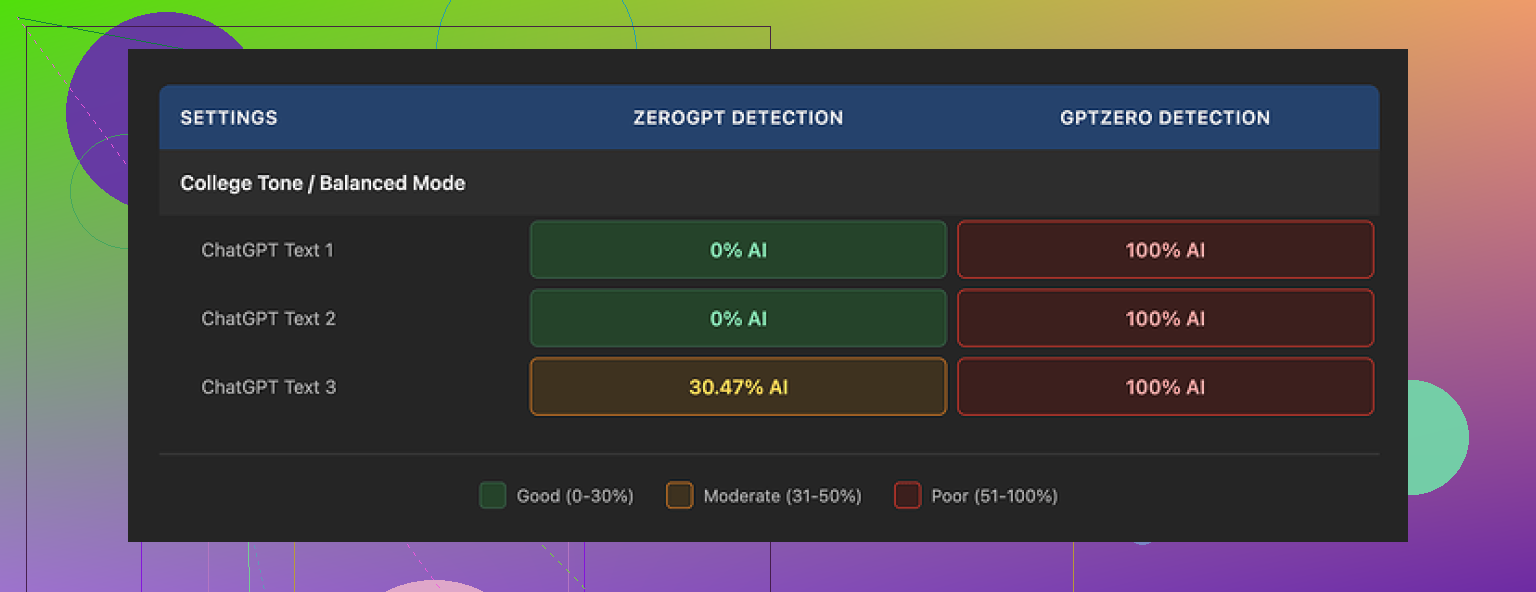The width and height of the screenshot is (1536, 592).
Task: Click the orange Moderate legend swatch
Action: [x=679, y=496]
